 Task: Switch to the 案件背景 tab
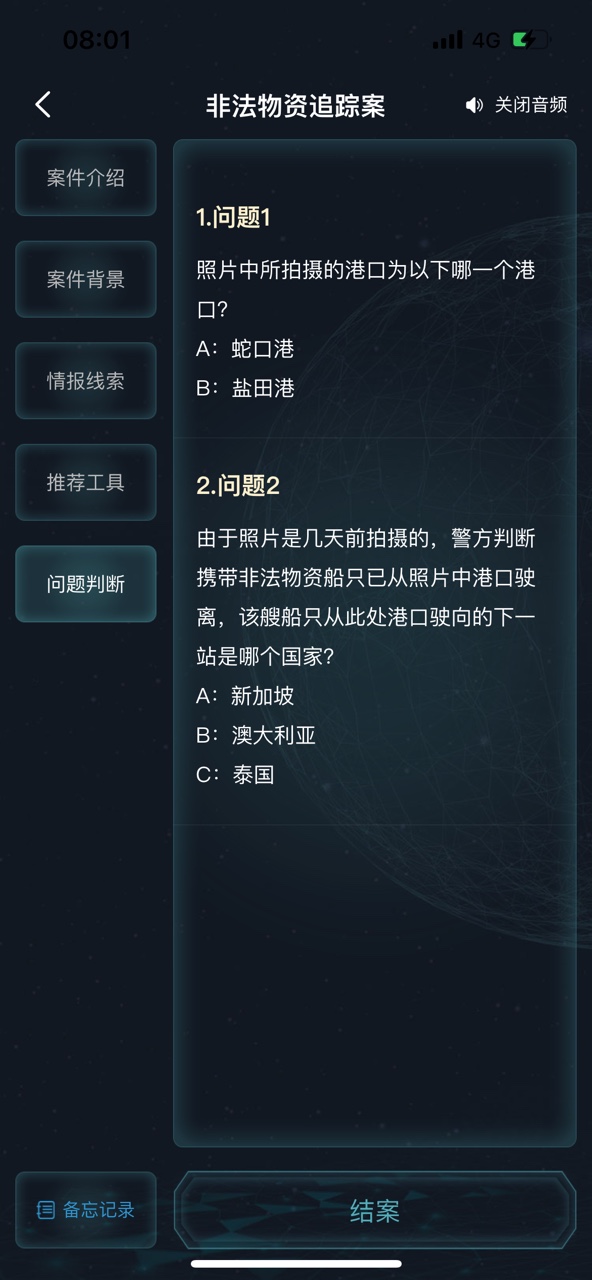tap(85, 280)
